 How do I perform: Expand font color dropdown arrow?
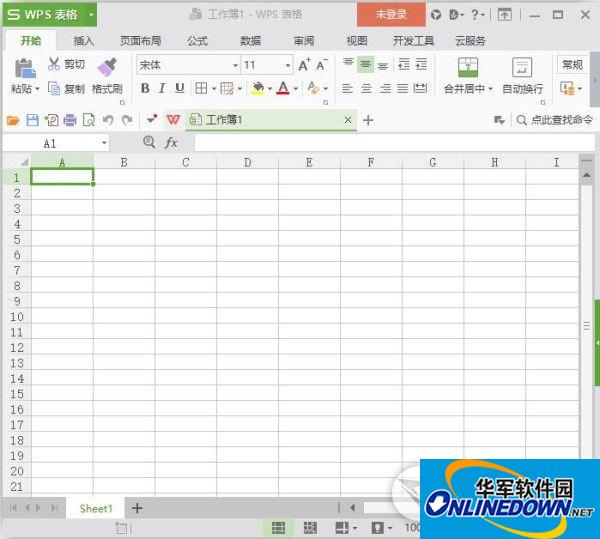point(295,89)
